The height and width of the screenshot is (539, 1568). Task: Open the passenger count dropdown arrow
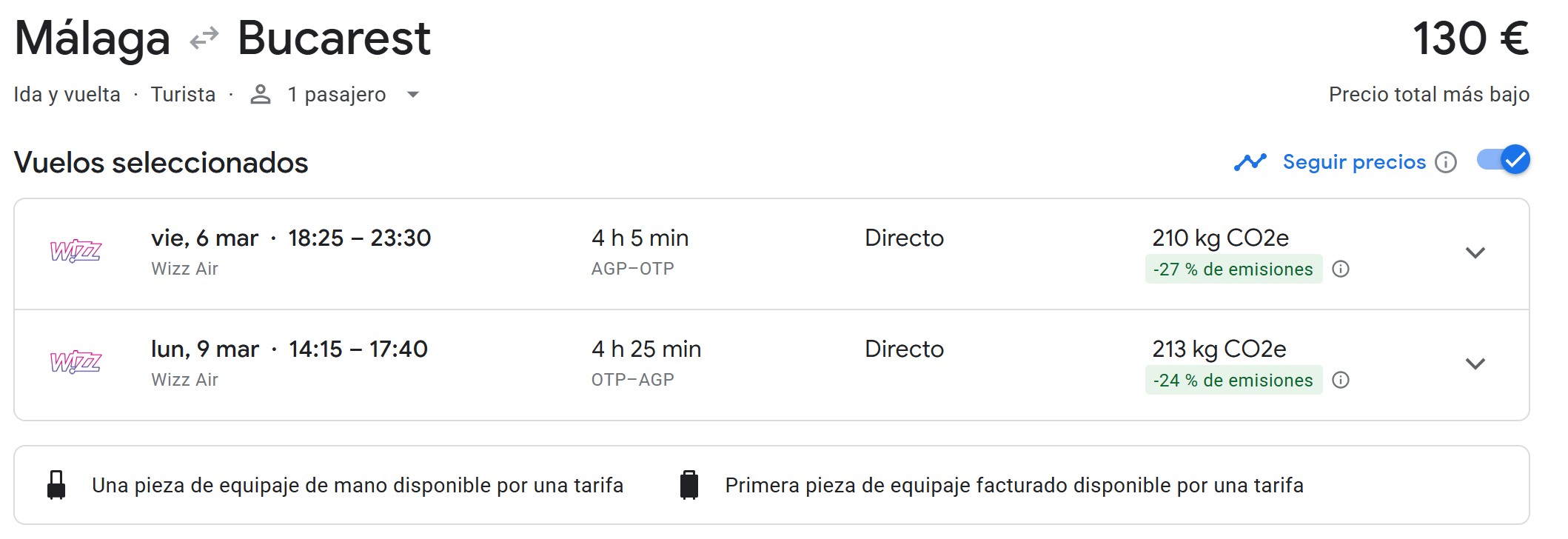(x=413, y=95)
